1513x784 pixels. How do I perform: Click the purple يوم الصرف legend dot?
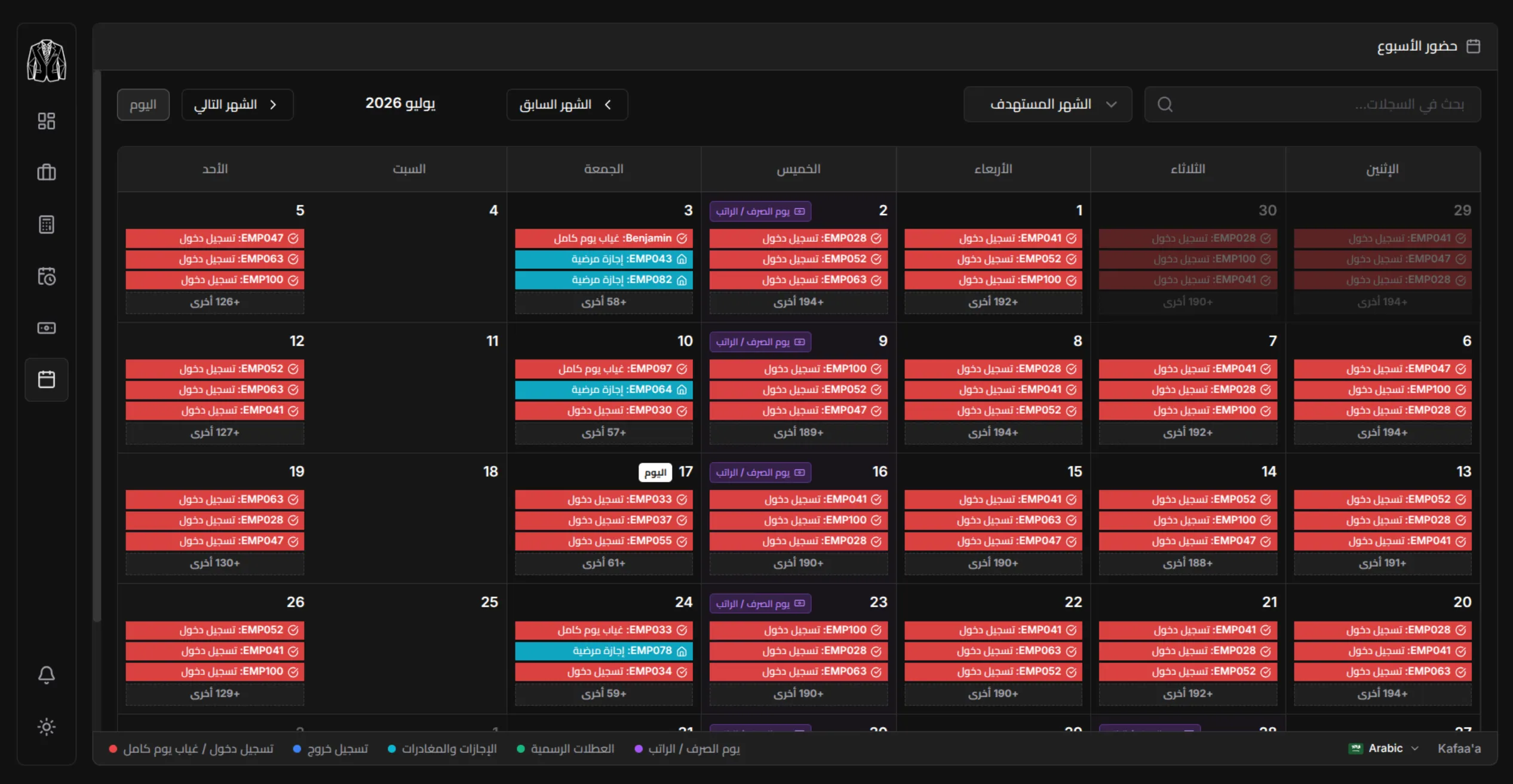tap(639, 749)
